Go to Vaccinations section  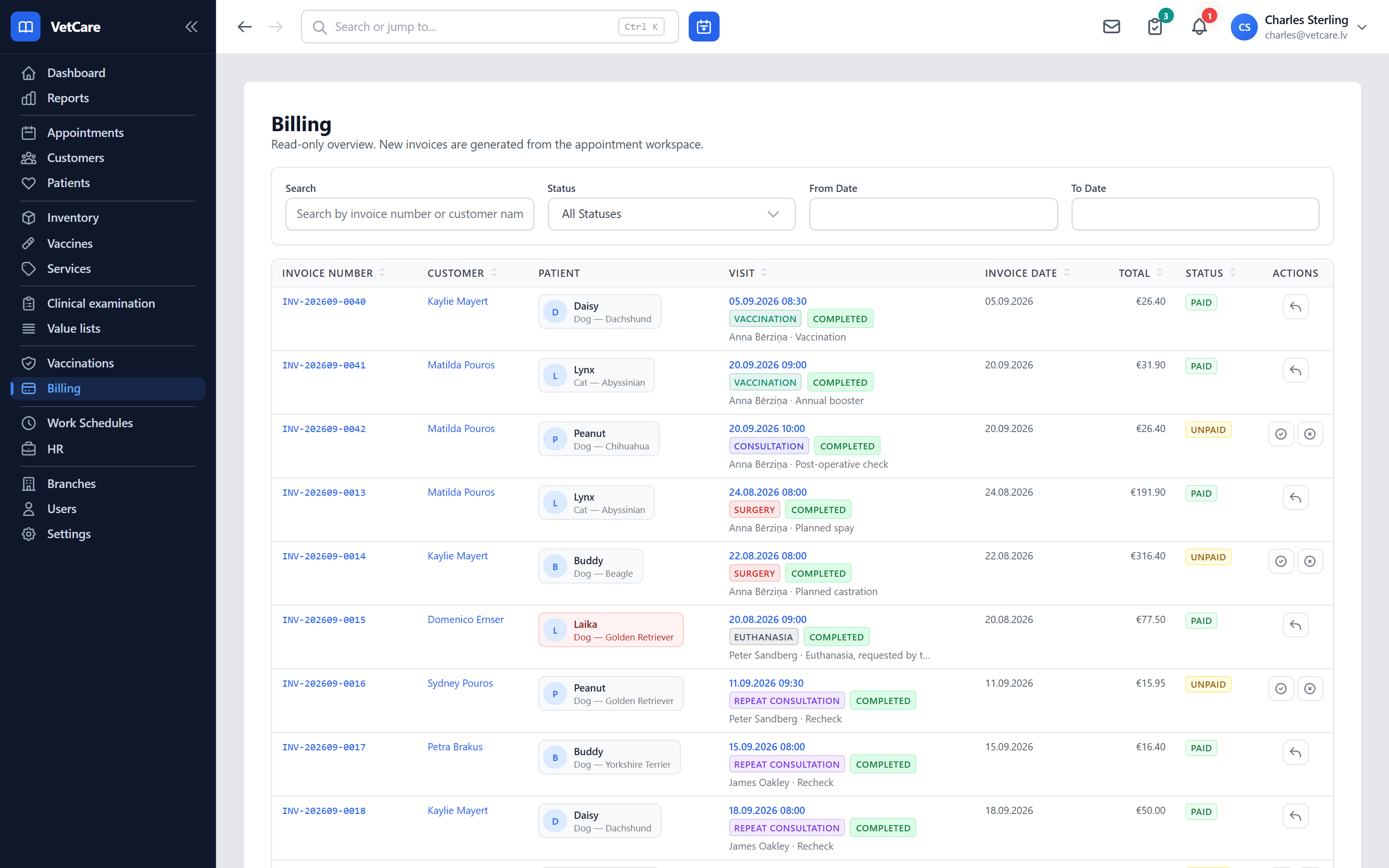click(108, 363)
